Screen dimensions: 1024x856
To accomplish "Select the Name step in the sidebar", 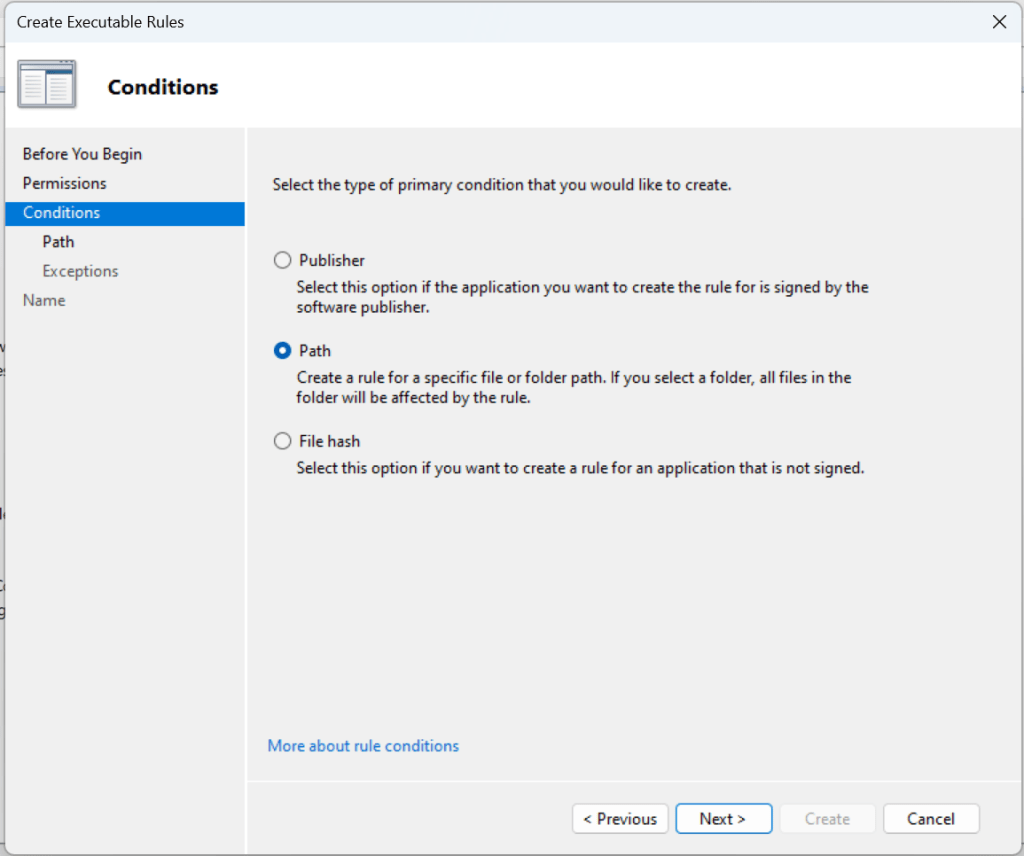I will click(44, 300).
